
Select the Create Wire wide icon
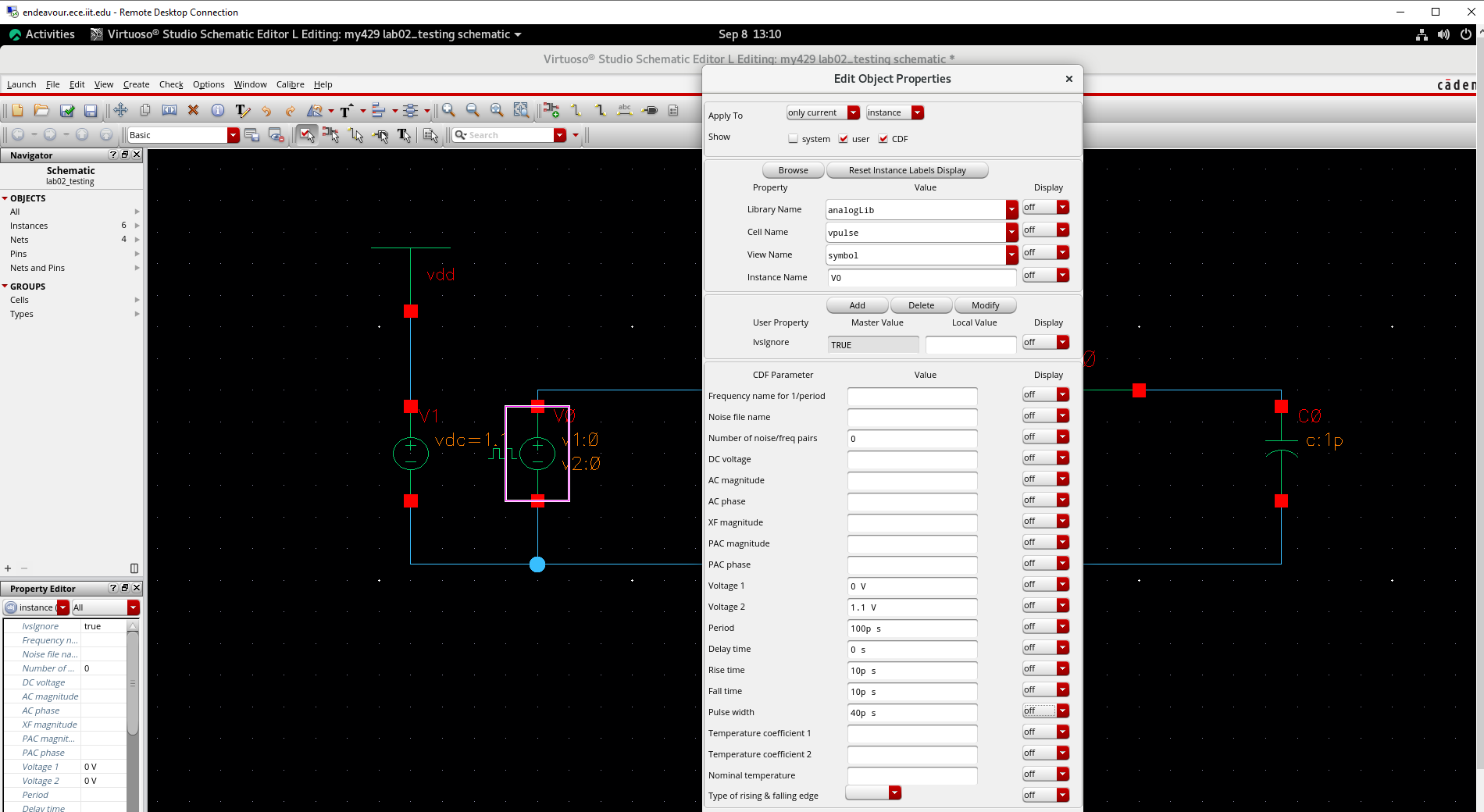pyautogui.click(x=600, y=110)
